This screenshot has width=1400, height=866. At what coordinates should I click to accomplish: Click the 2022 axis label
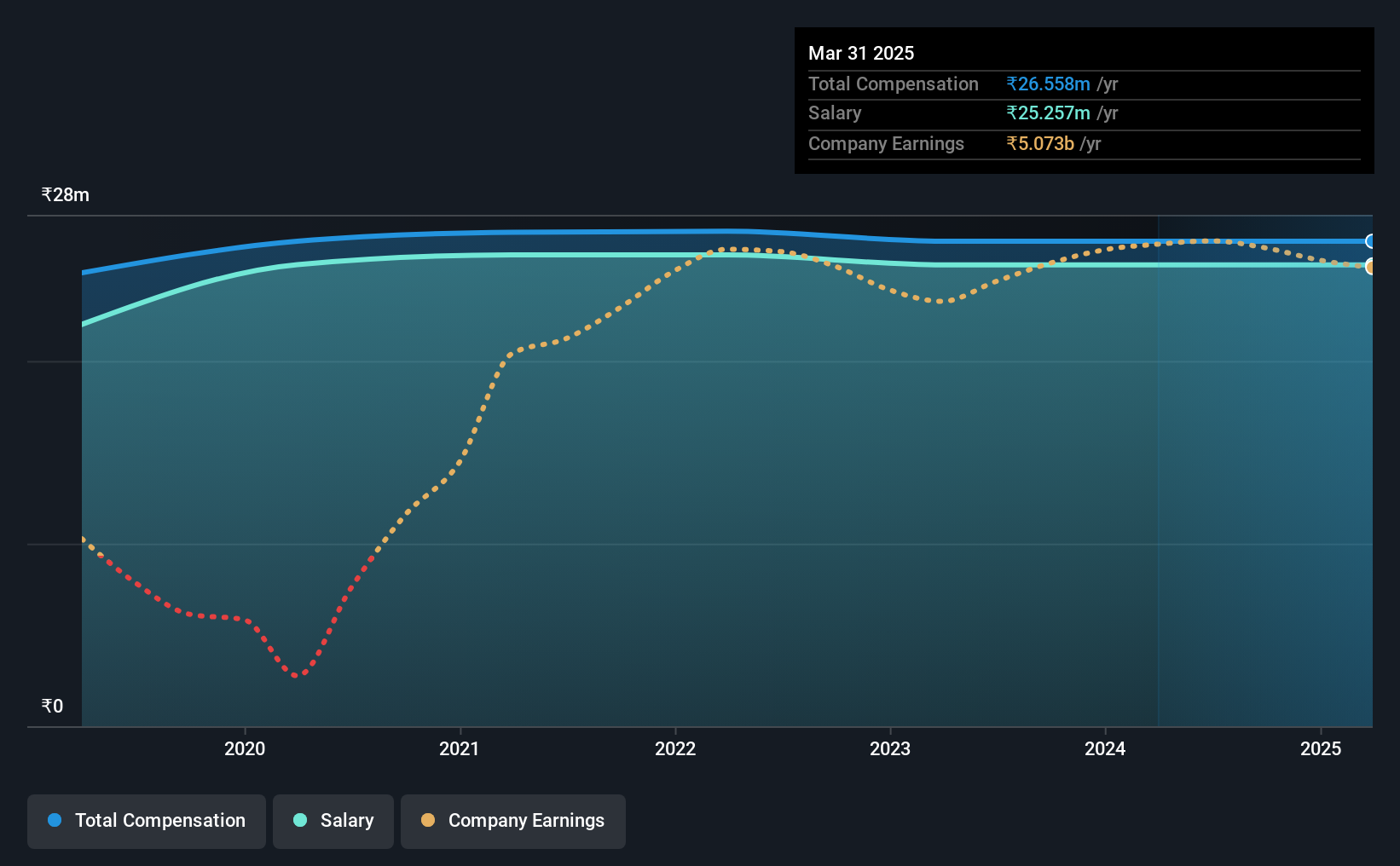point(675,748)
